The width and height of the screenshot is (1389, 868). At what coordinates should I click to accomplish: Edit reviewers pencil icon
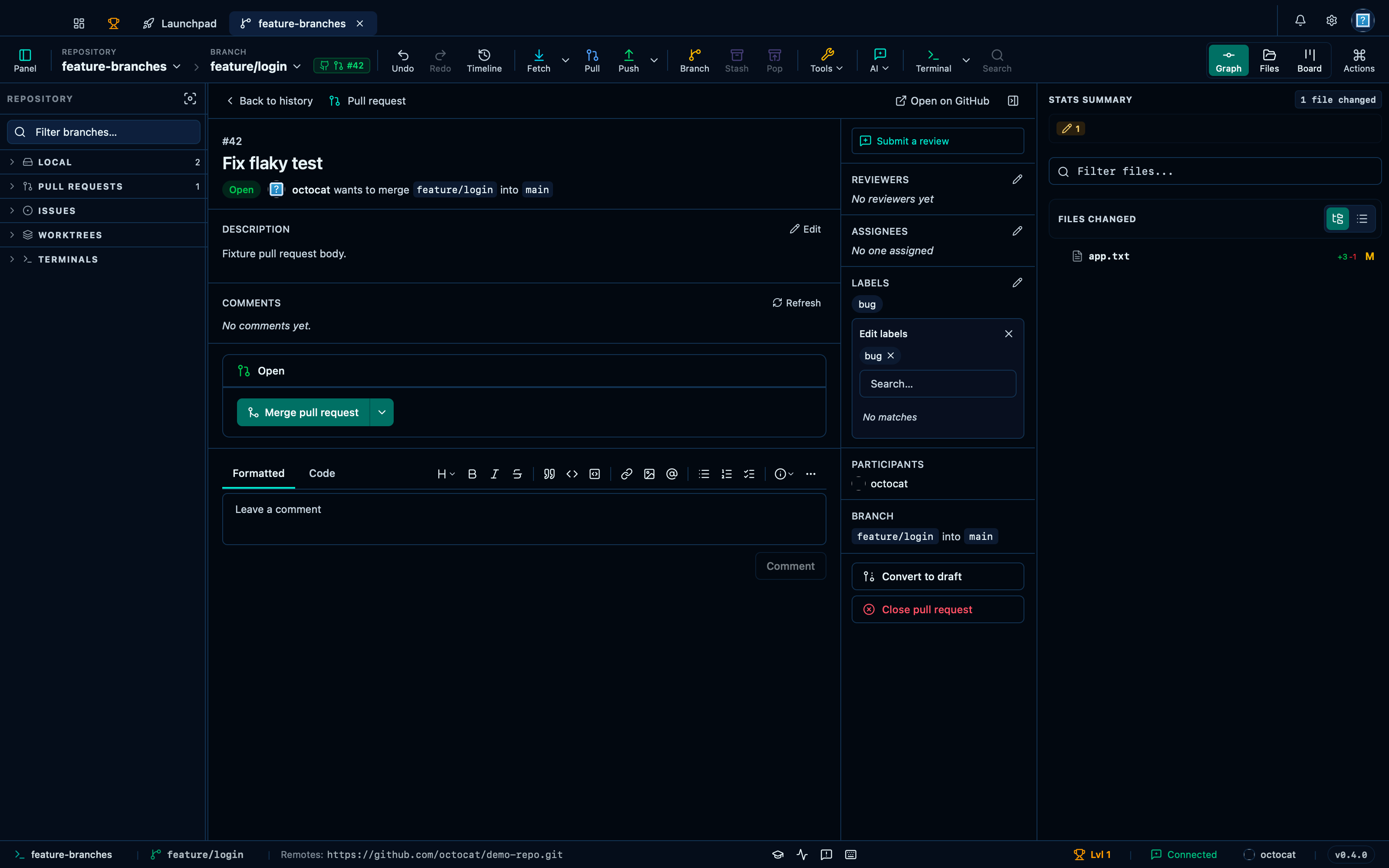(1017, 180)
